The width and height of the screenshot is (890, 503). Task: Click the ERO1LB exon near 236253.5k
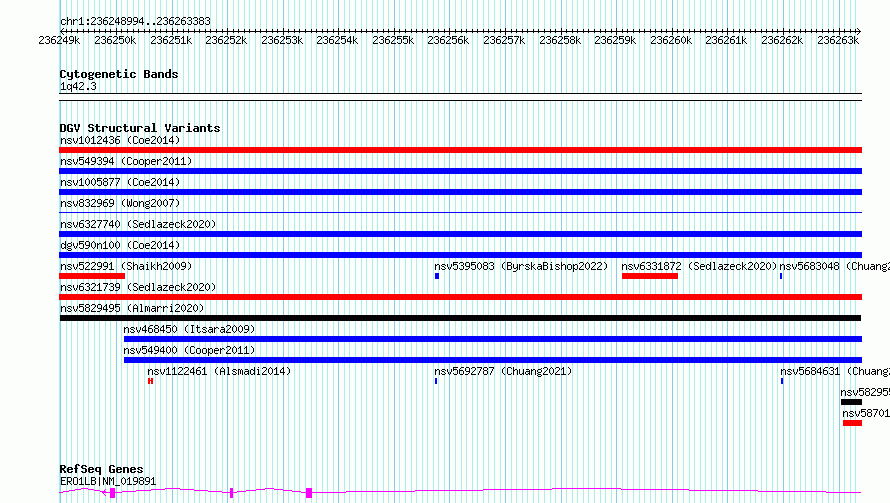pos(309,493)
